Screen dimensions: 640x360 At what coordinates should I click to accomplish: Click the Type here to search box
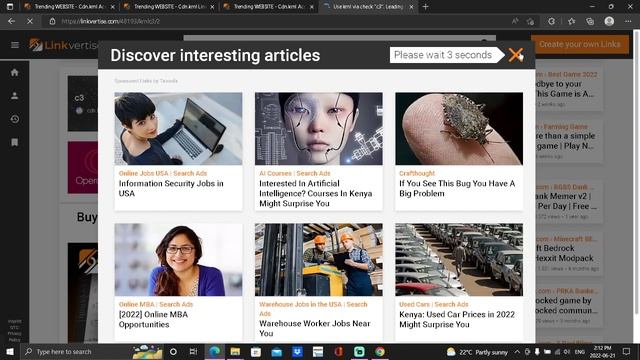point(92,351)
